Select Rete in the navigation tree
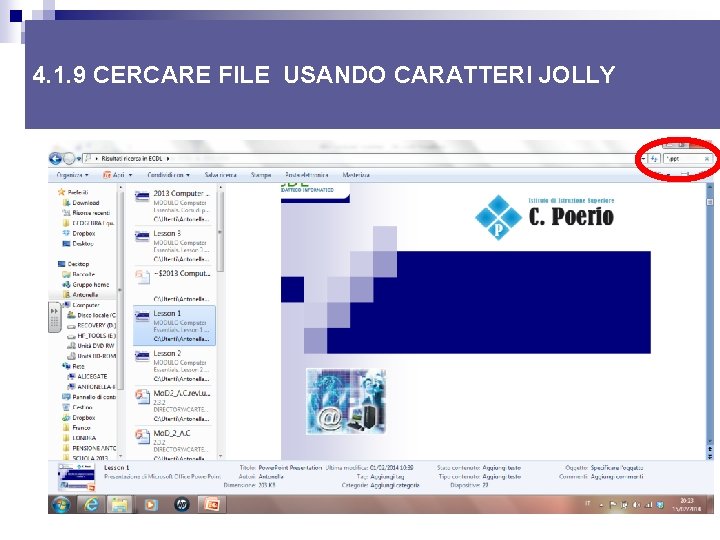 (73, 366)
